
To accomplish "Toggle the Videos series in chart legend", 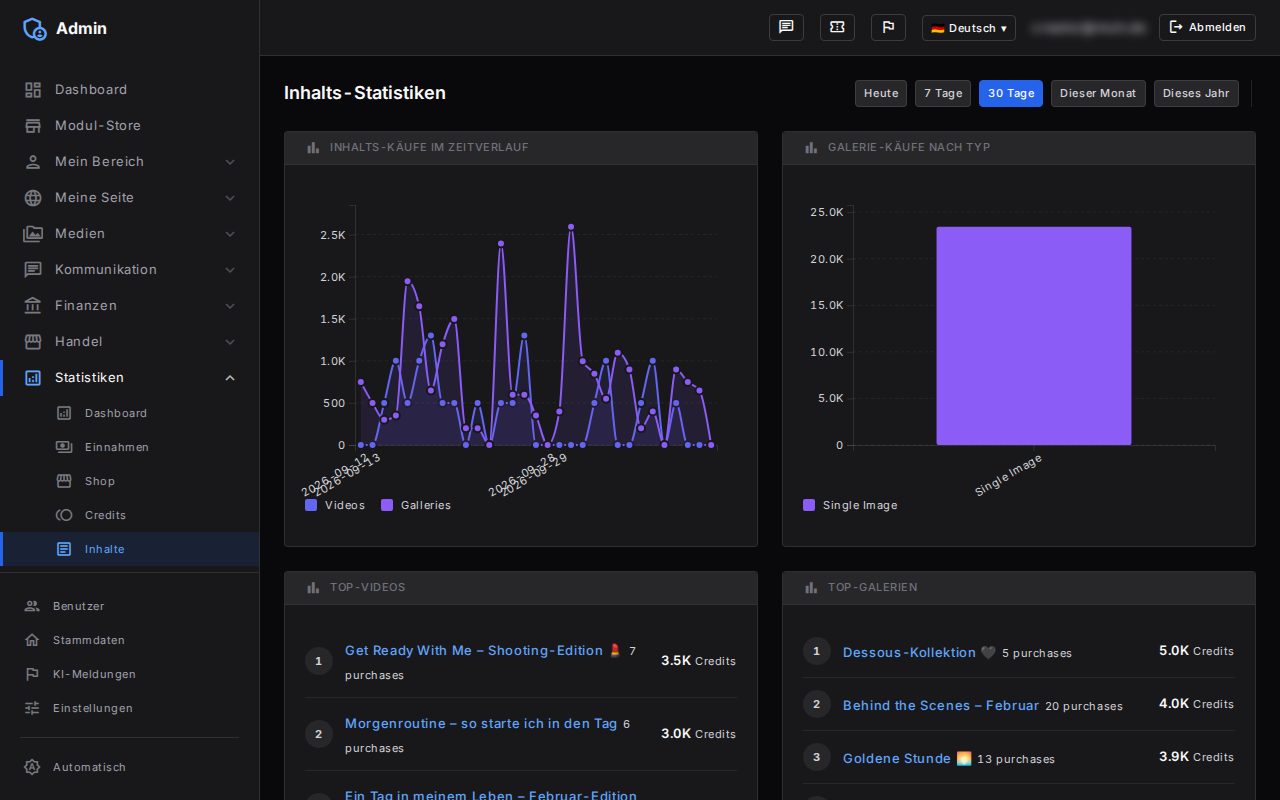I will click(x=335, y=505).
